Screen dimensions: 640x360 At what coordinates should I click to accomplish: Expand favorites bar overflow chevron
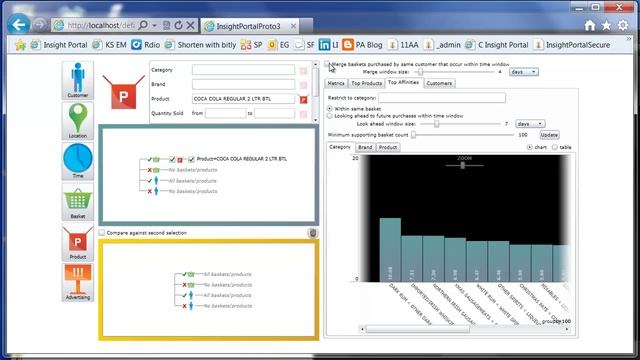coord(629,39)
